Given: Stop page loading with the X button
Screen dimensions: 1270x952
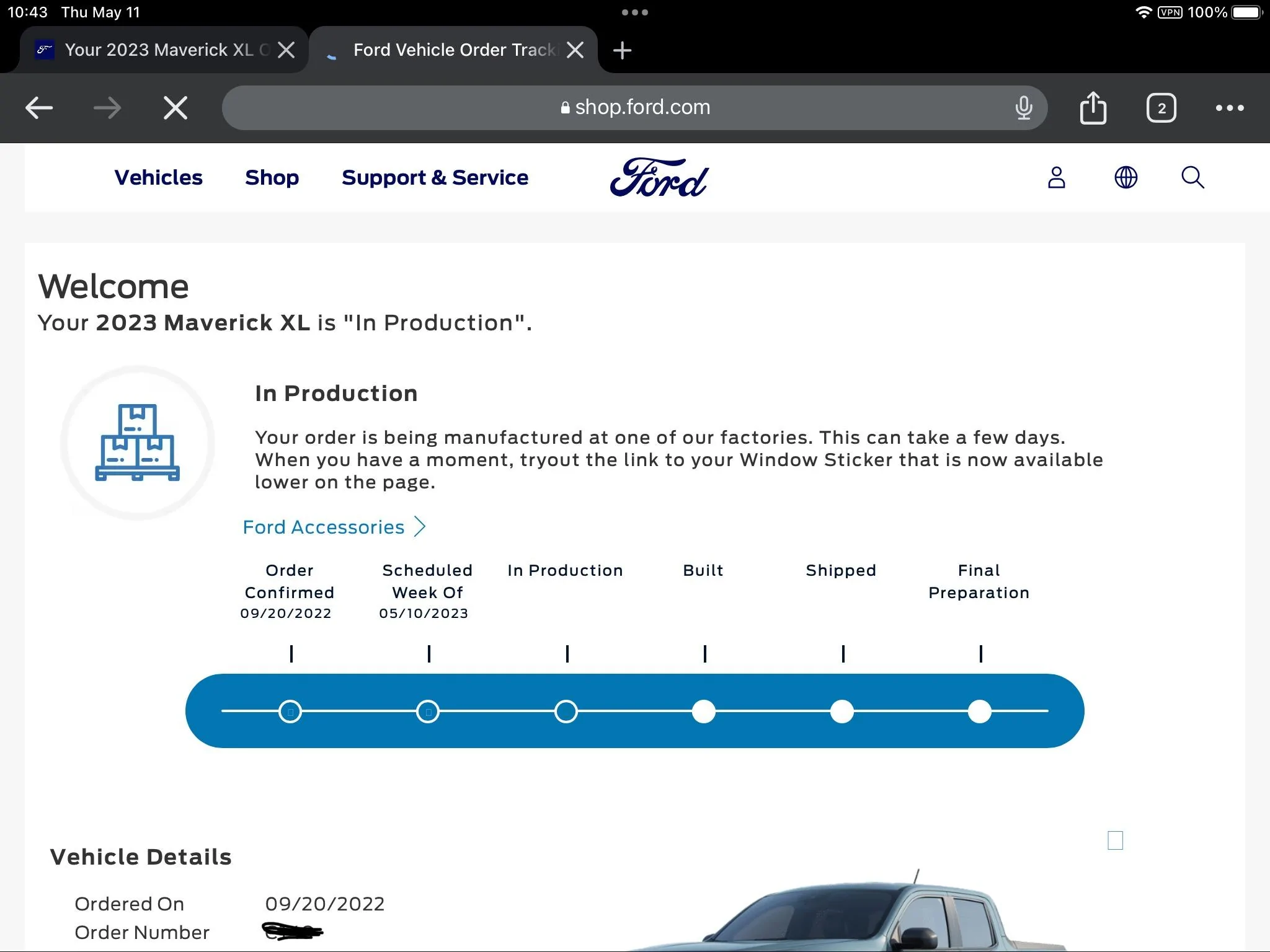Looking at the screenshot, I should [175, 108].
